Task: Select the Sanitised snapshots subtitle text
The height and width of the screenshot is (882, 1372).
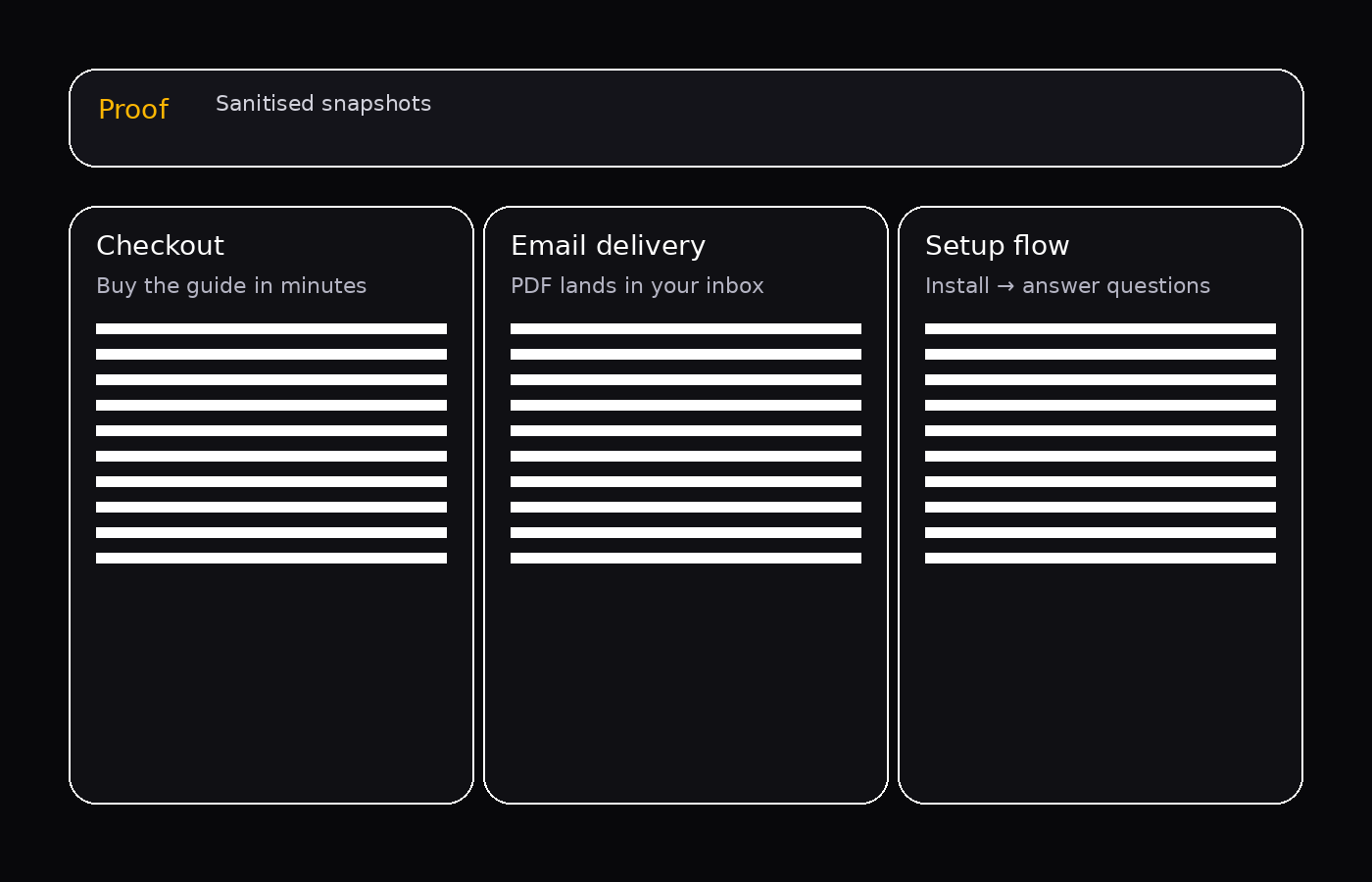Action: (322, 104)
